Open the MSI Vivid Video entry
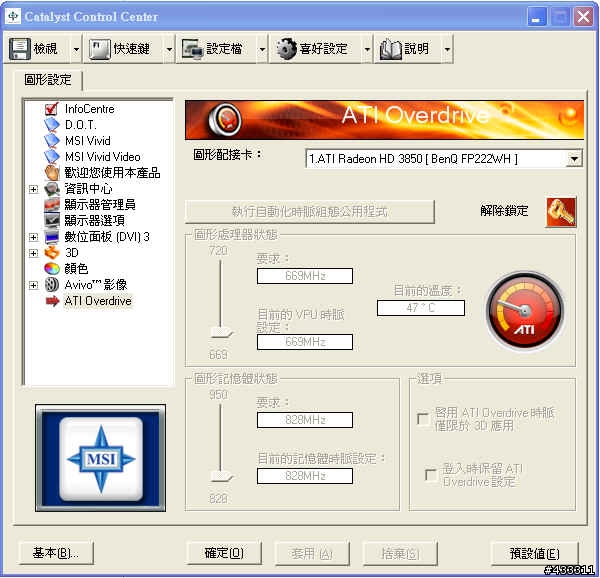 point(103,157)
